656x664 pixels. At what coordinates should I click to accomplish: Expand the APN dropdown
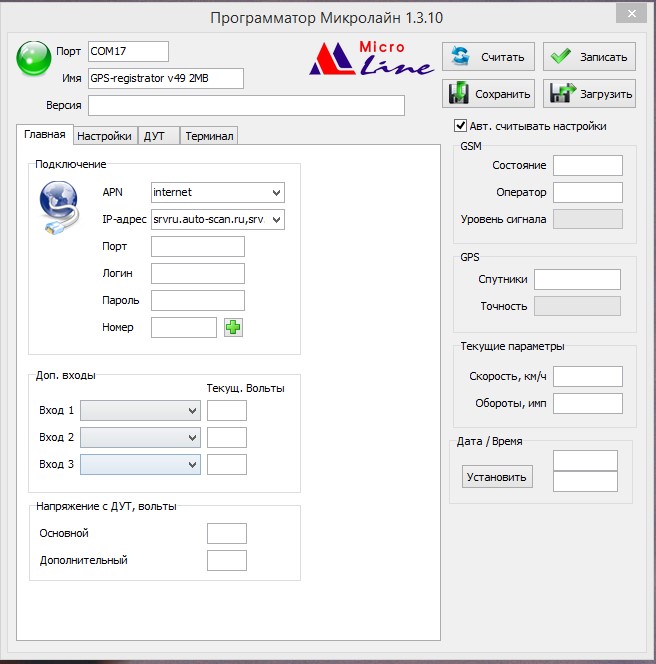276,192
